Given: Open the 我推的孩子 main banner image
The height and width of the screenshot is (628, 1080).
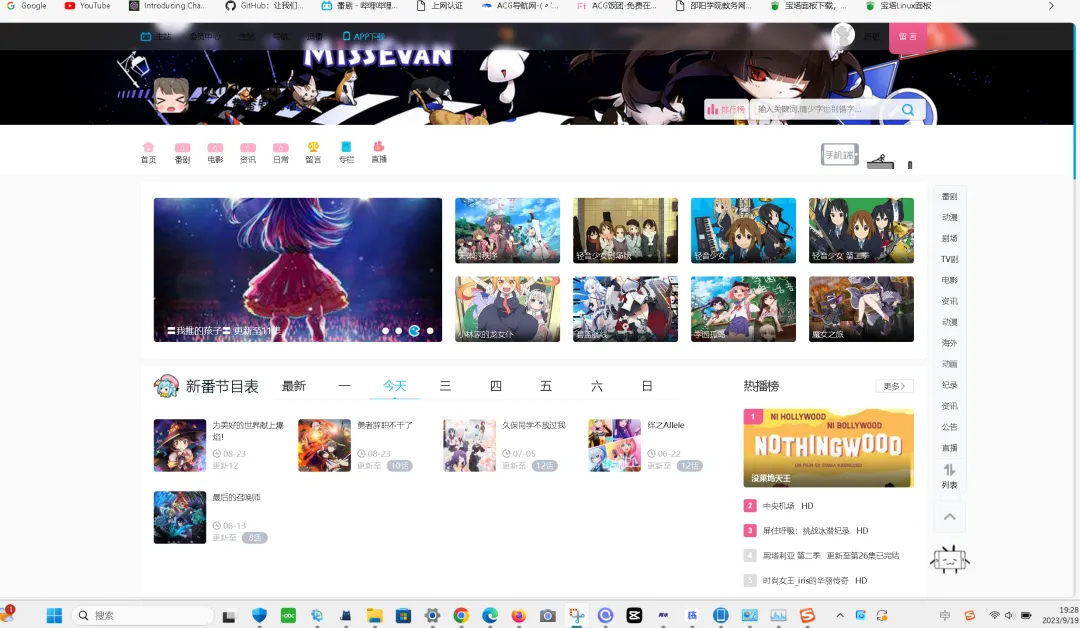Looking at the screenshot, I should (298, 270).
